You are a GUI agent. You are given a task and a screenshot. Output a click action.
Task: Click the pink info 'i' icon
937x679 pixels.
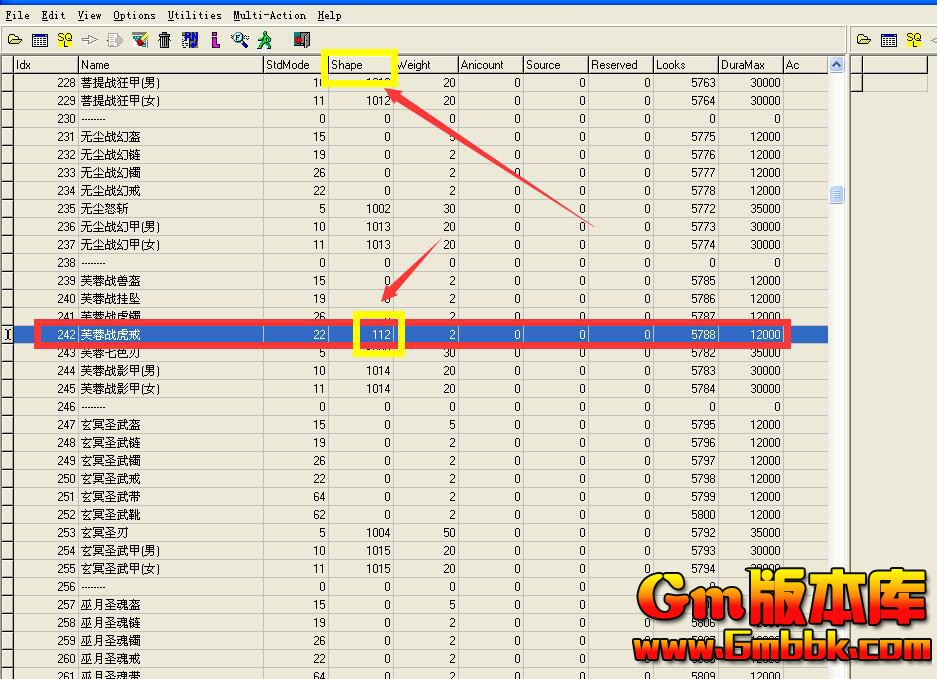(x=213, y=40)
